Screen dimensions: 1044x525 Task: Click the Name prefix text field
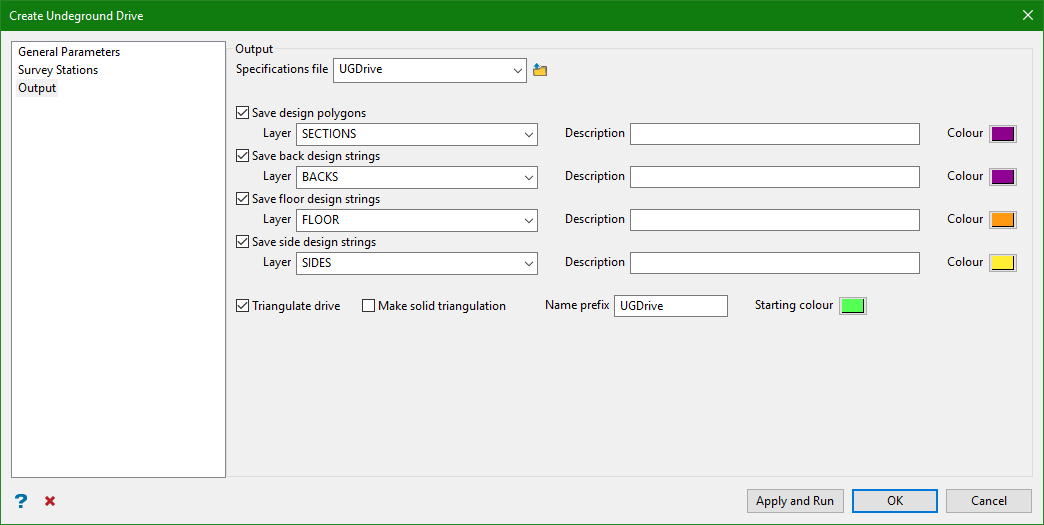[671, 306]
